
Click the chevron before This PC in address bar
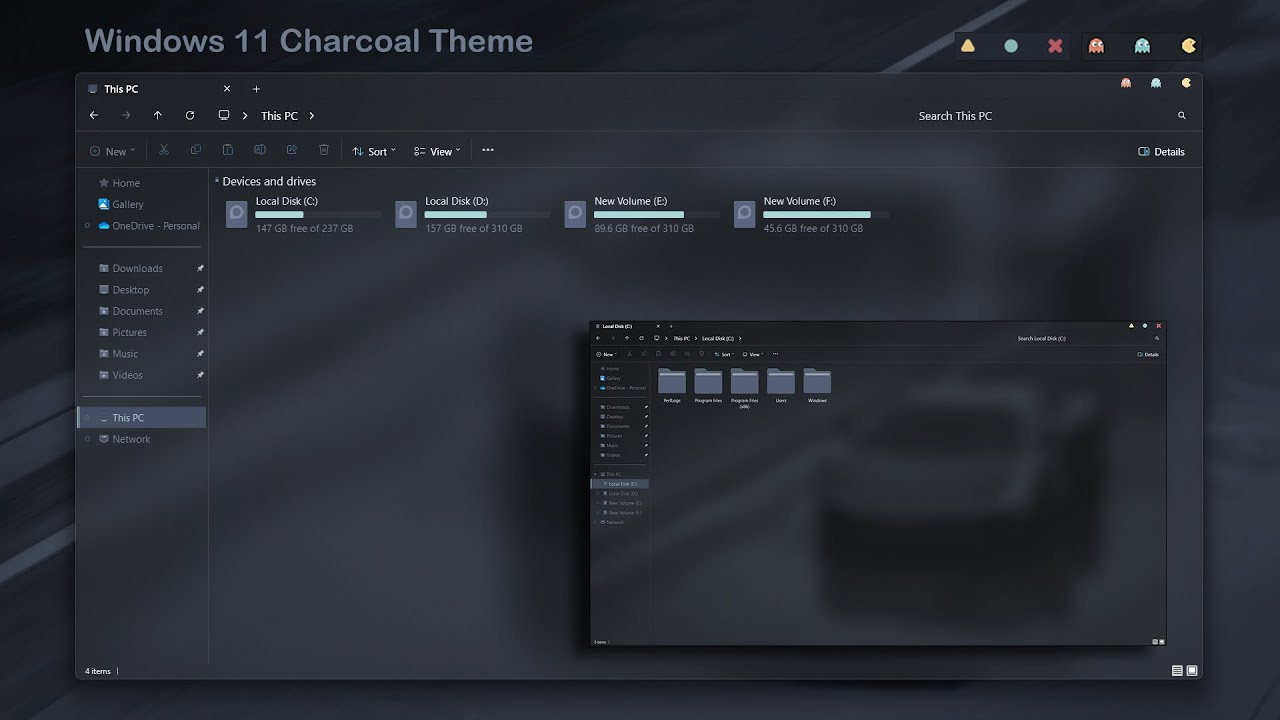point(245,116)
